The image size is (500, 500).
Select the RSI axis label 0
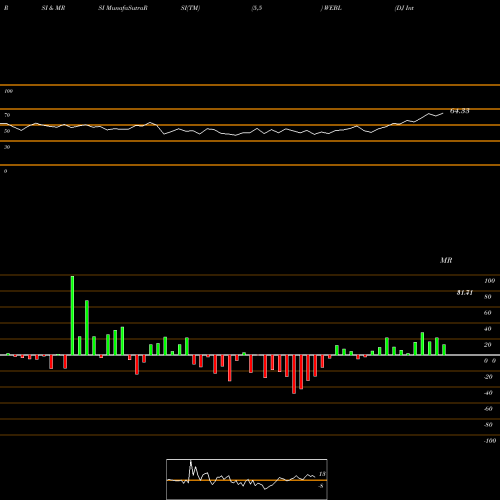click(x=5, y=171)
